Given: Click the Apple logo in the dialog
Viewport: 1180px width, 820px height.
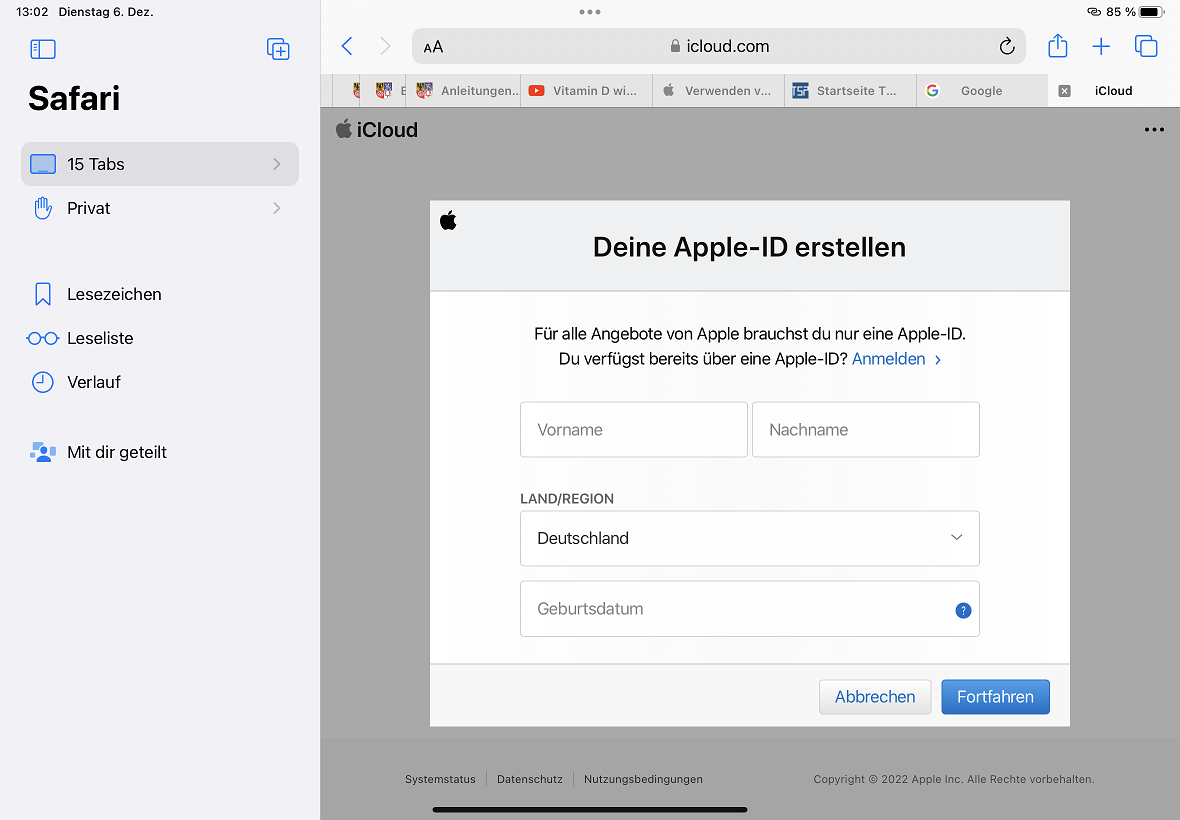Looking at the screenshot, I should (x=448, y=220).
